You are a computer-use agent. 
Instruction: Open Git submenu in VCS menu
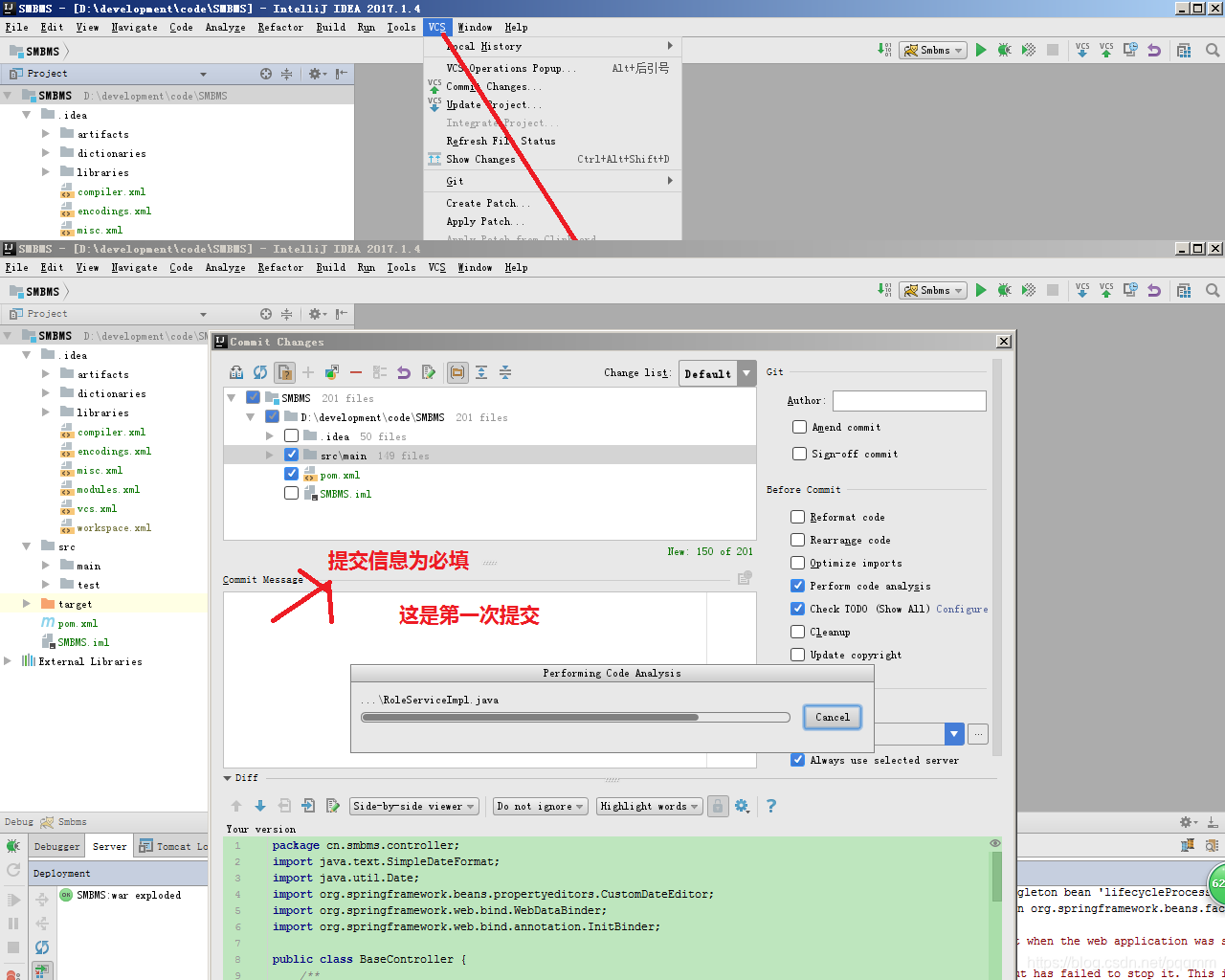point(552,181)
